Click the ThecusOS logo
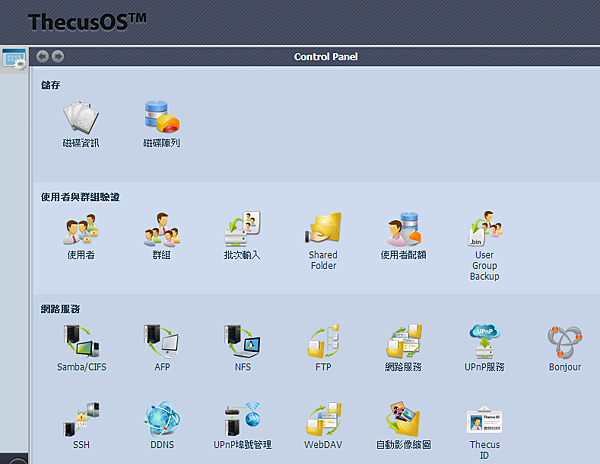600x464 pixels. [87, 22]
